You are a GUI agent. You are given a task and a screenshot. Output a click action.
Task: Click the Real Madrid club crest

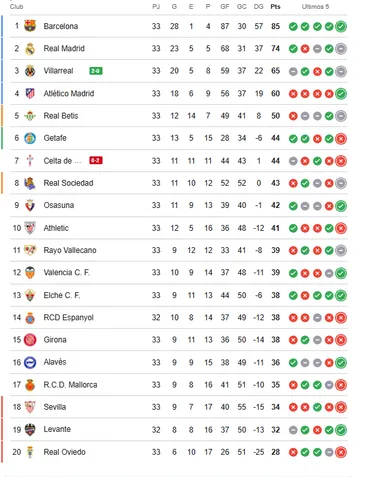[30, 49]
